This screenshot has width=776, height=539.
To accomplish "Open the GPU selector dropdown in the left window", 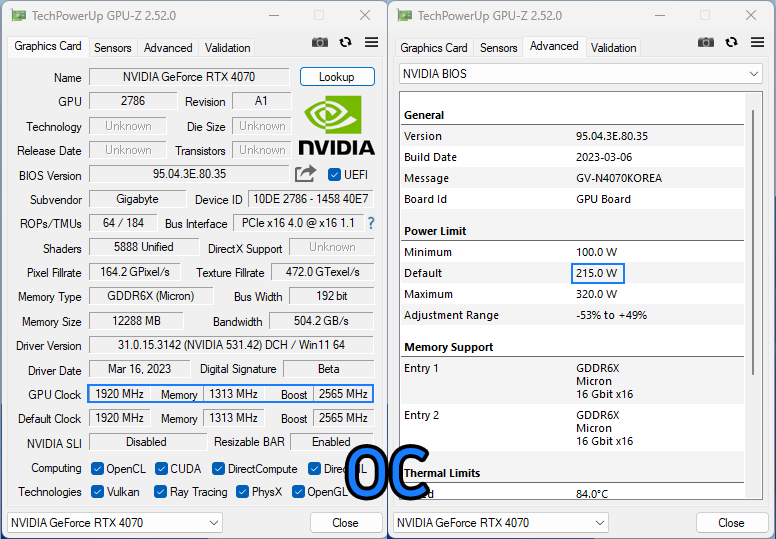I will (x=115, y=523).
